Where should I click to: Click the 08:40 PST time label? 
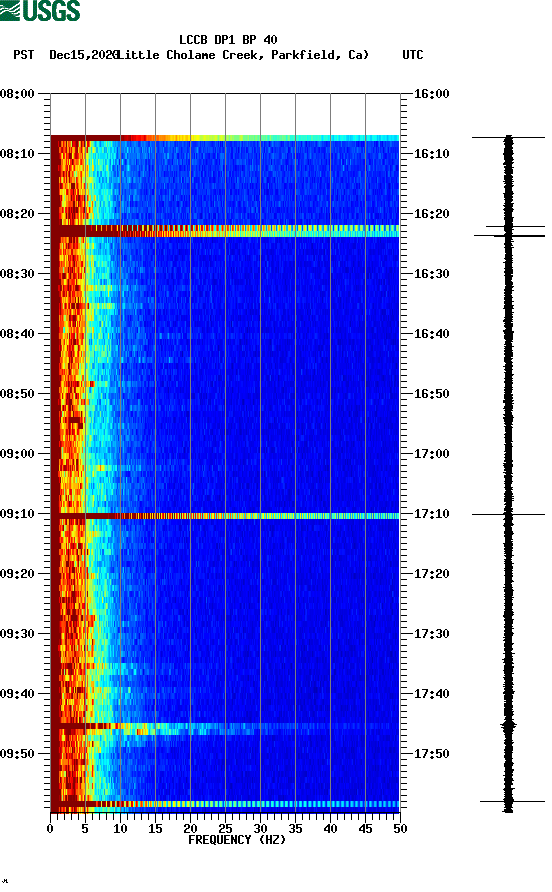pos(18,334)
